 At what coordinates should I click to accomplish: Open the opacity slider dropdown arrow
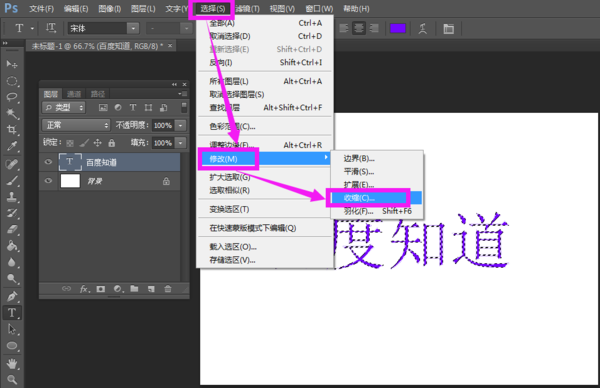(x=180, y=126)
